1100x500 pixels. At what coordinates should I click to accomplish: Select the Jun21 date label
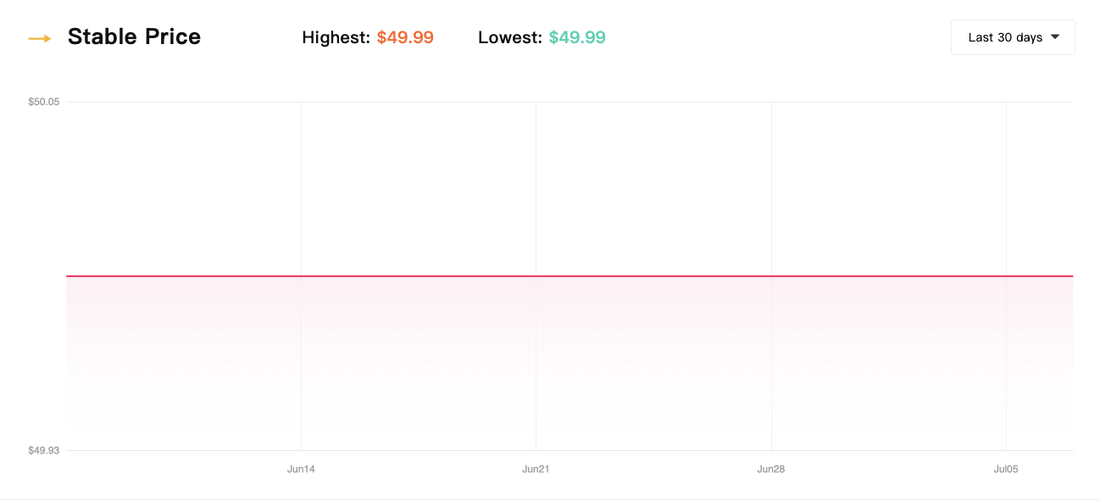[536, 469]
